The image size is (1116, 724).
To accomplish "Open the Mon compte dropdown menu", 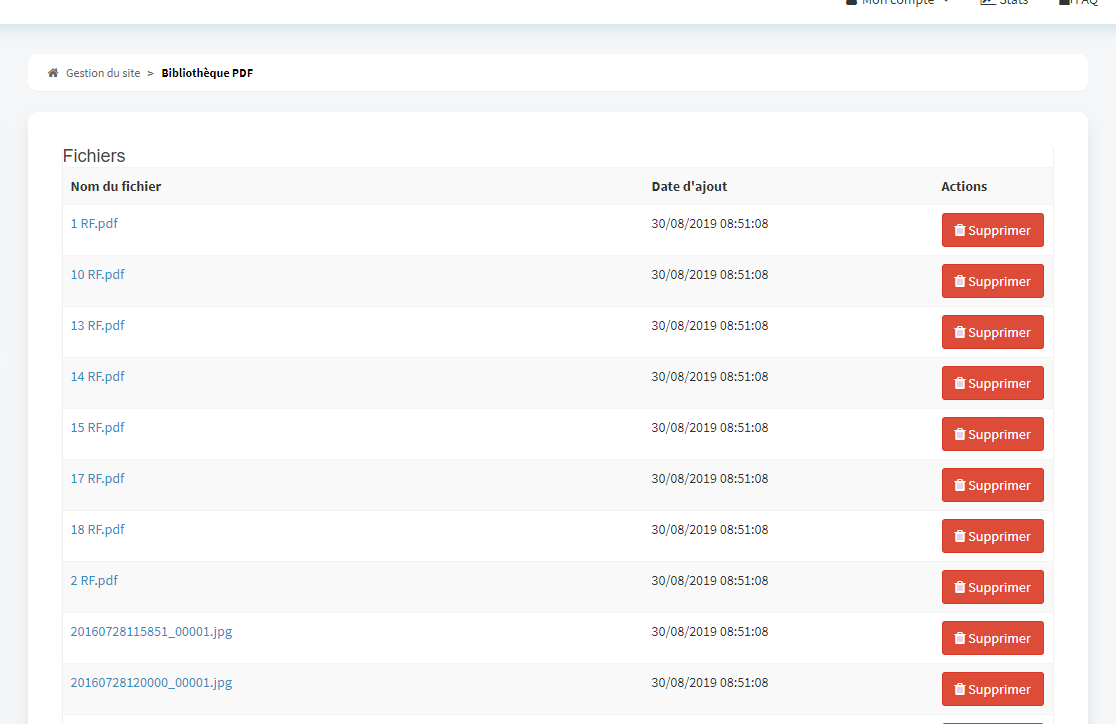I will click(898, 3).
